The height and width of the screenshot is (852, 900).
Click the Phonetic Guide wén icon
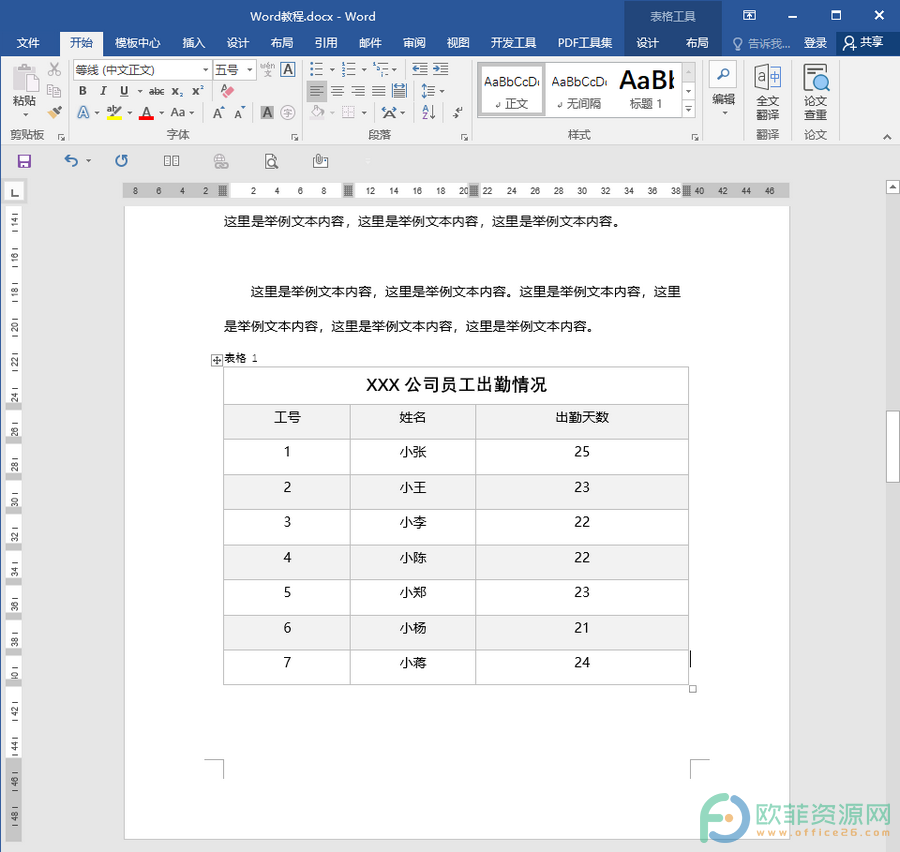tap(267, 69)
